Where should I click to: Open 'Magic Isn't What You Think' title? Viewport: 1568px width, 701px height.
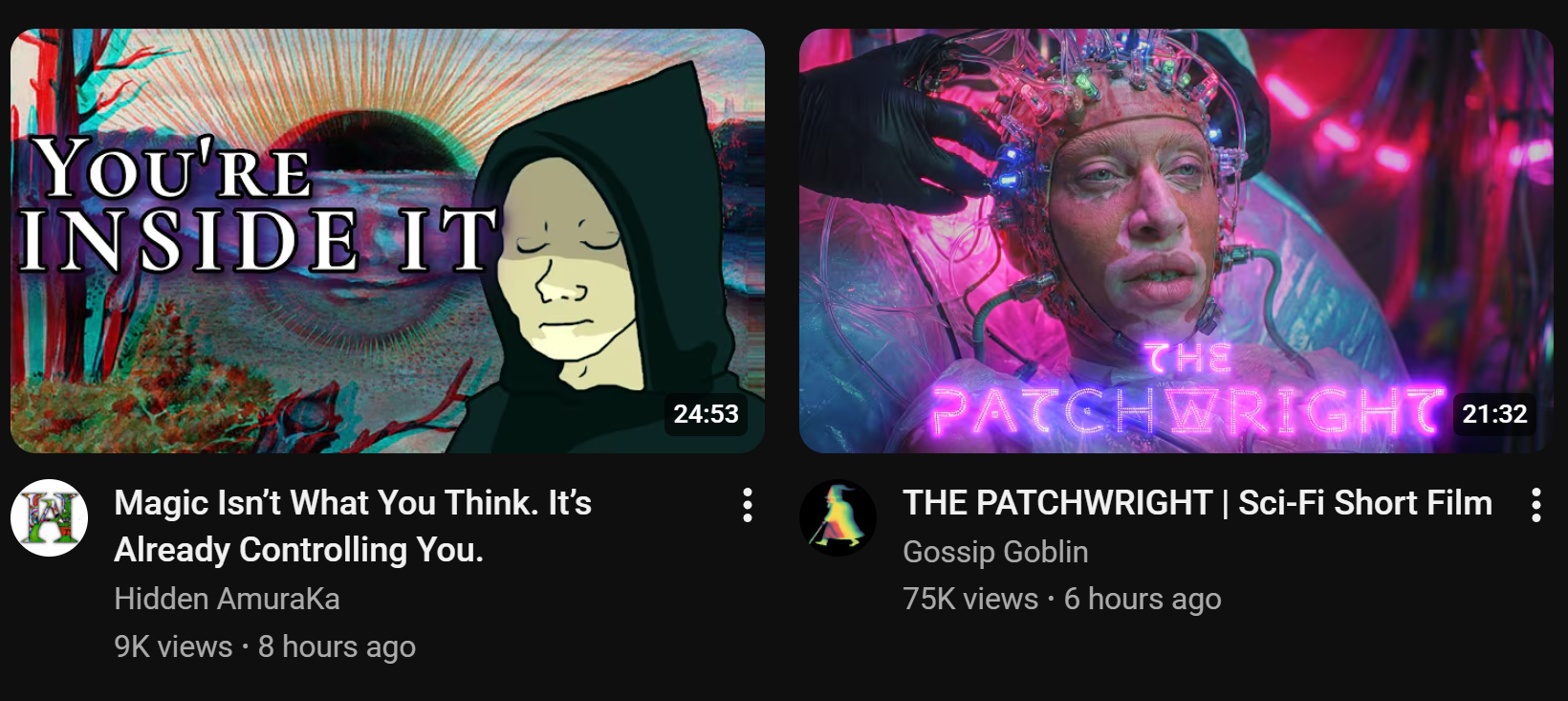point(353,526)
